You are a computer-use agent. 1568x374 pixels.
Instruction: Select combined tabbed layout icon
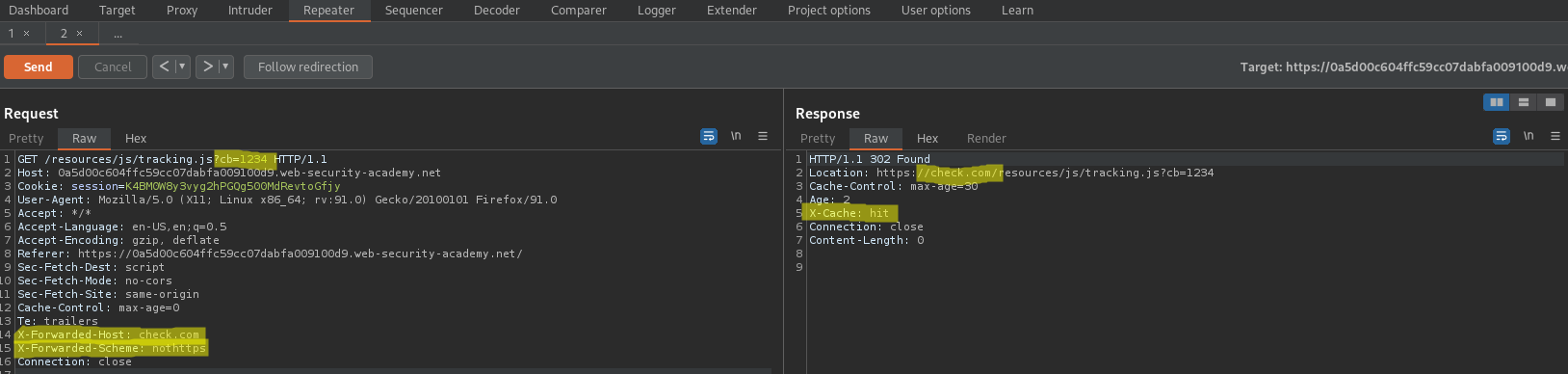pyautogui.click(x=1550, y=102)
